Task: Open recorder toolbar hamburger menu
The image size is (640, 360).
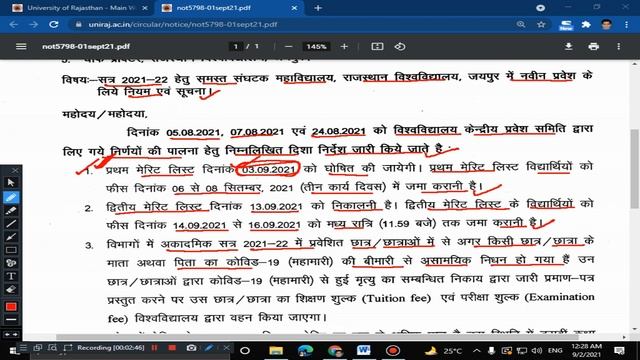Action: click(x=24, y=348)
